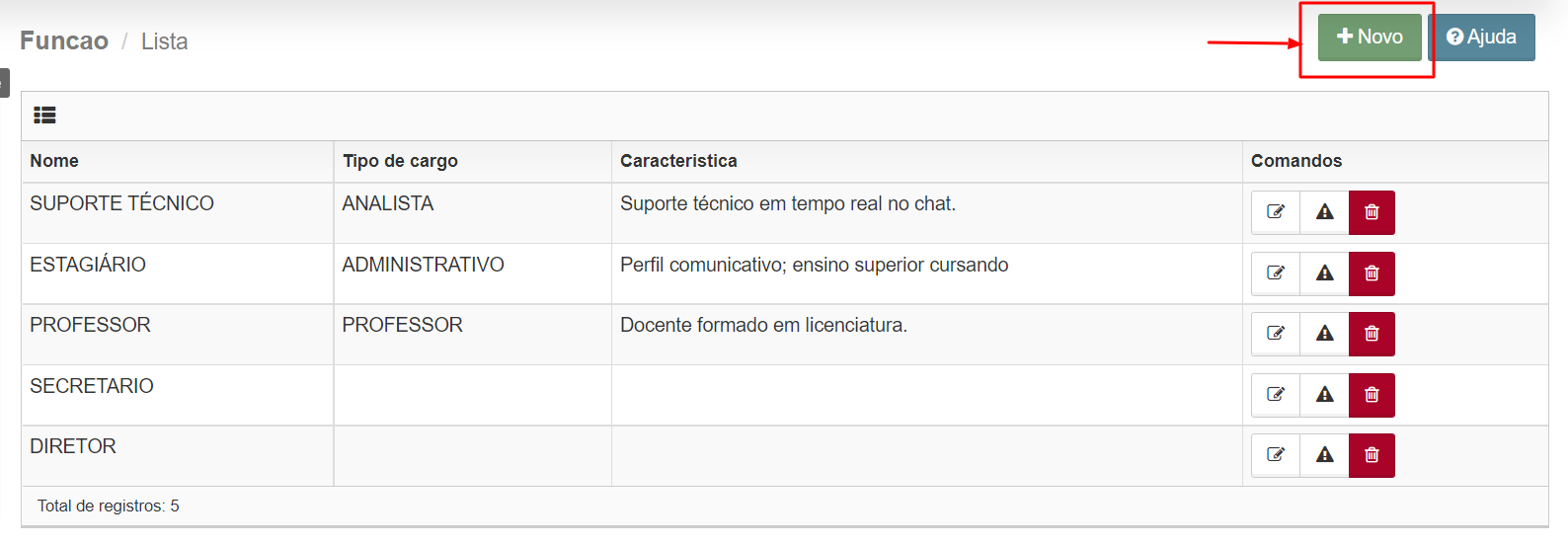
Task: Edit the SECRETARIO row
Action: (x=1276, y=395)
